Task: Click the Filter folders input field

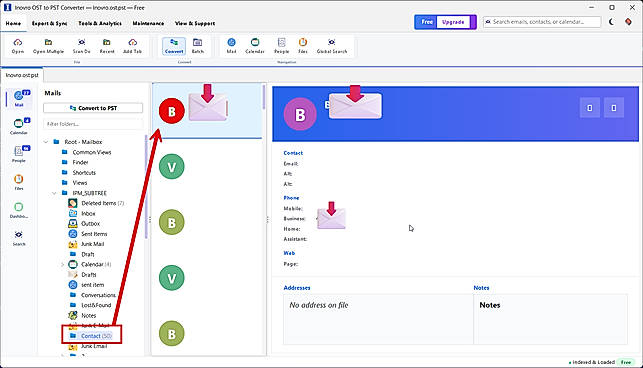Action: (x=93, y=124)
